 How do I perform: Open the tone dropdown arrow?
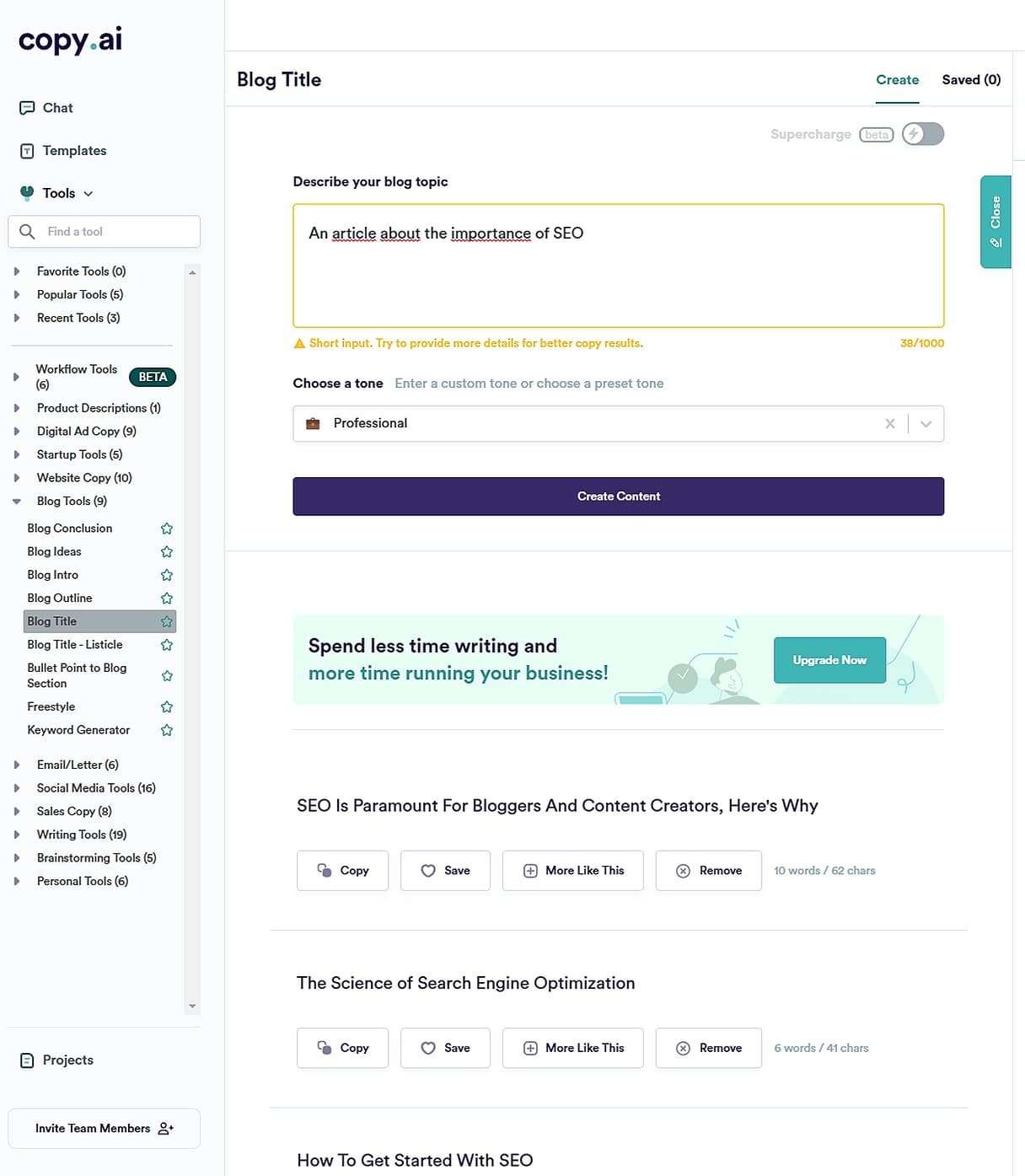[926, 424]
